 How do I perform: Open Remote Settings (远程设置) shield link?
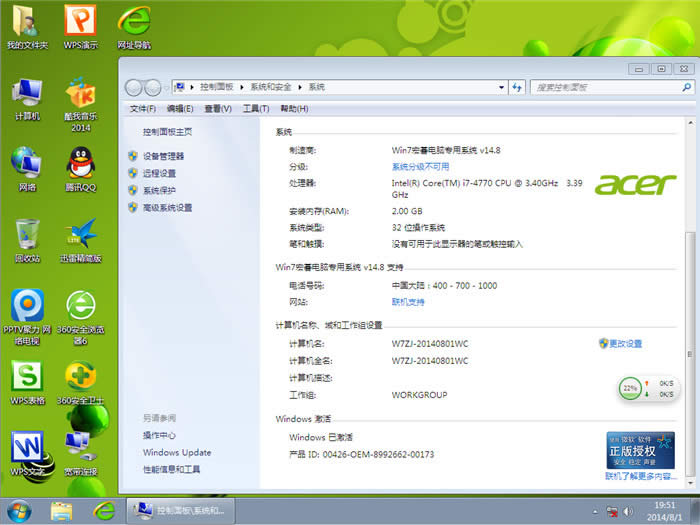(x=159, y=173)
